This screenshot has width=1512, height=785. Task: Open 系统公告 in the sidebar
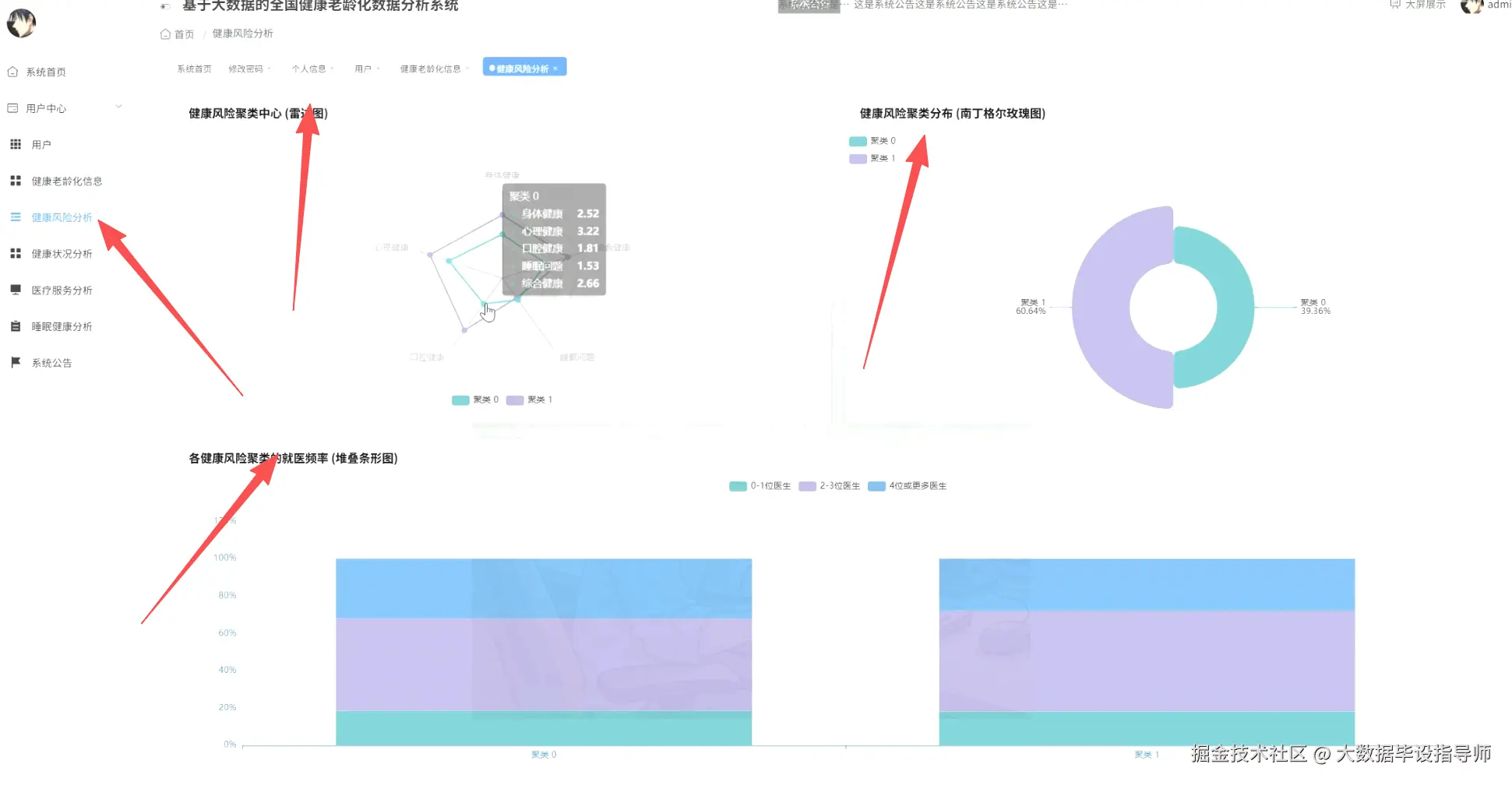[51, 363]
